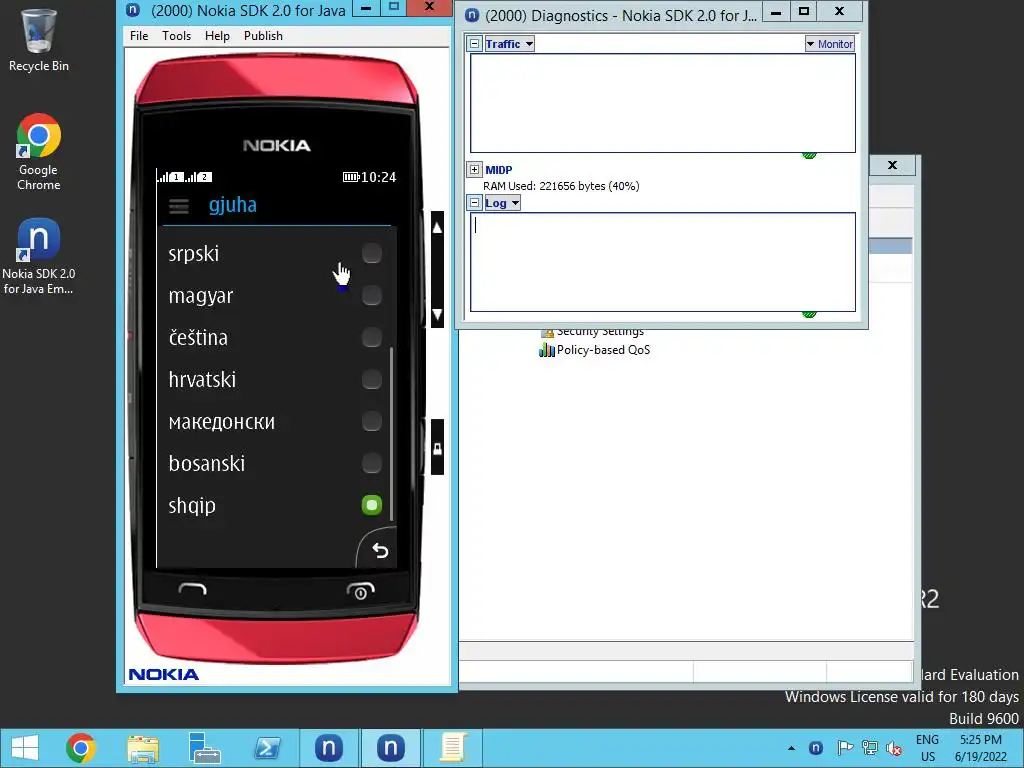Viewport: 1024px width, 768px height.
Task: Click the Windows Start button
Action: (25, 748)
